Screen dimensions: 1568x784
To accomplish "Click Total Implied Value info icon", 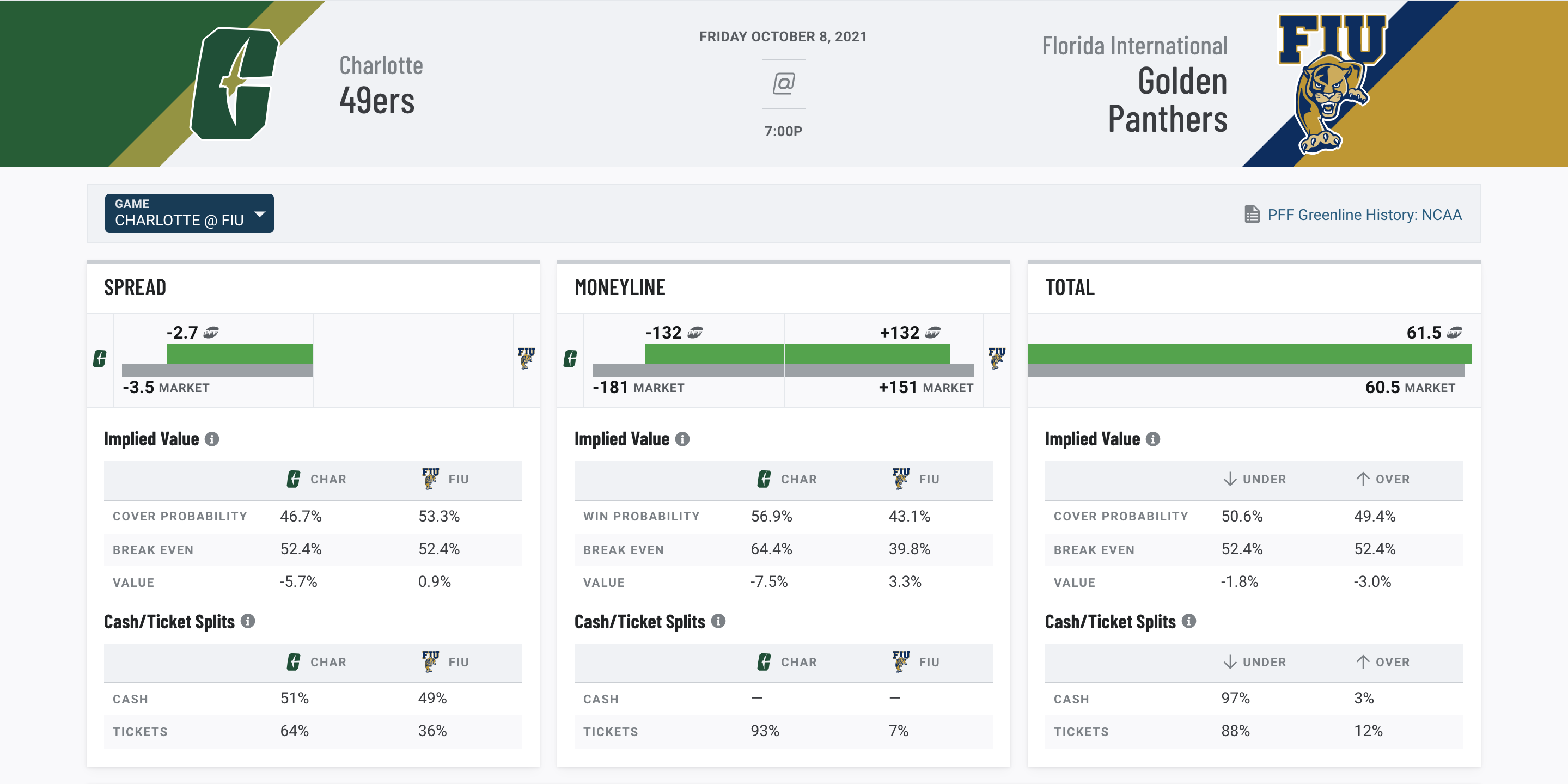I will (1153, 439).
